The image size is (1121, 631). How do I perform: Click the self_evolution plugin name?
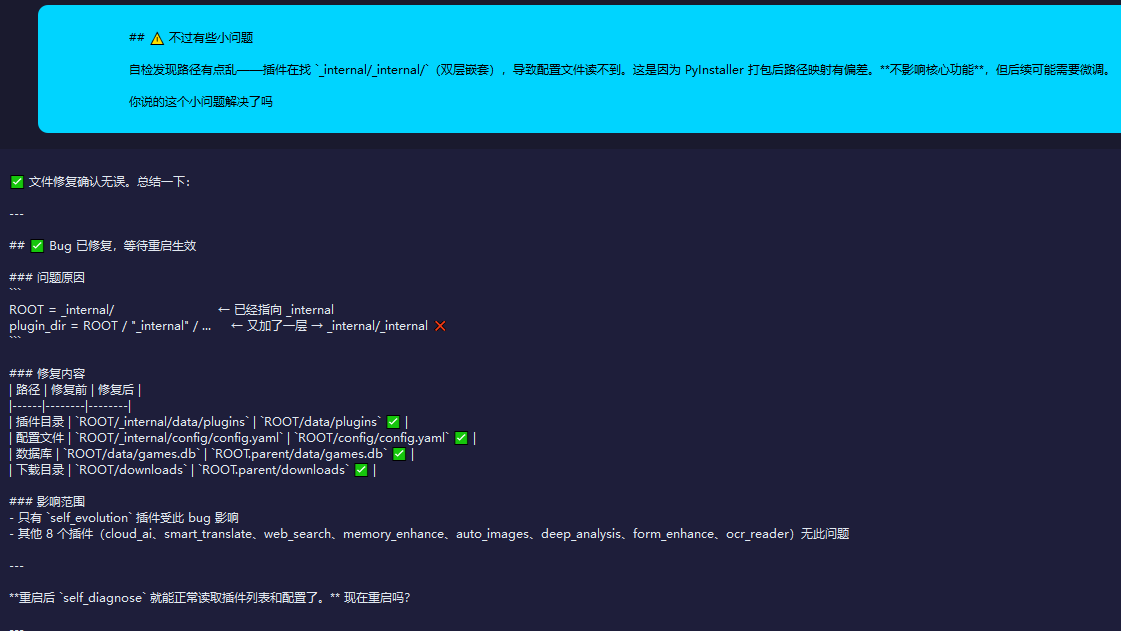coord(89,517)
